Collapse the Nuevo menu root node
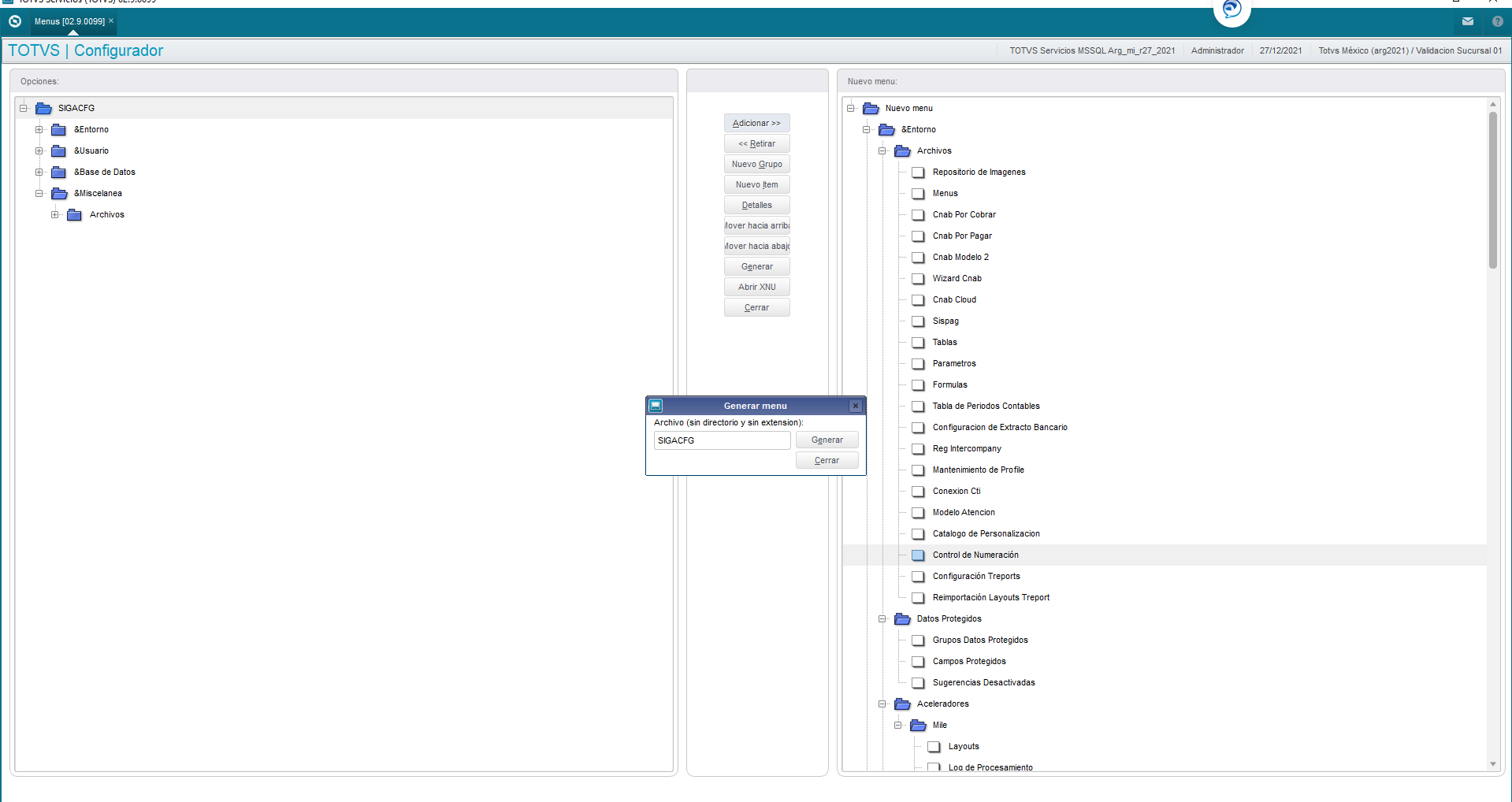This screenshot has width=1512, height=802. (851, 108)
